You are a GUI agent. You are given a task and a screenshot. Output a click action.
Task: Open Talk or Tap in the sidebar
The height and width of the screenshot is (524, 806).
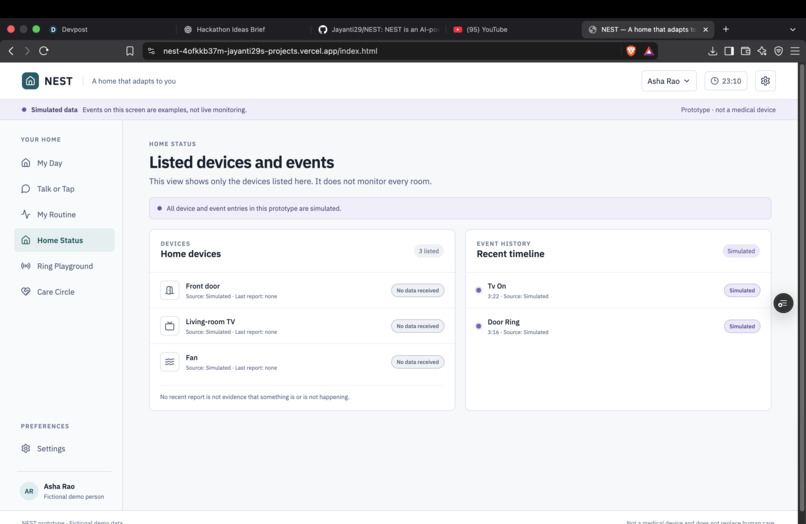click(x=64, y=189)
